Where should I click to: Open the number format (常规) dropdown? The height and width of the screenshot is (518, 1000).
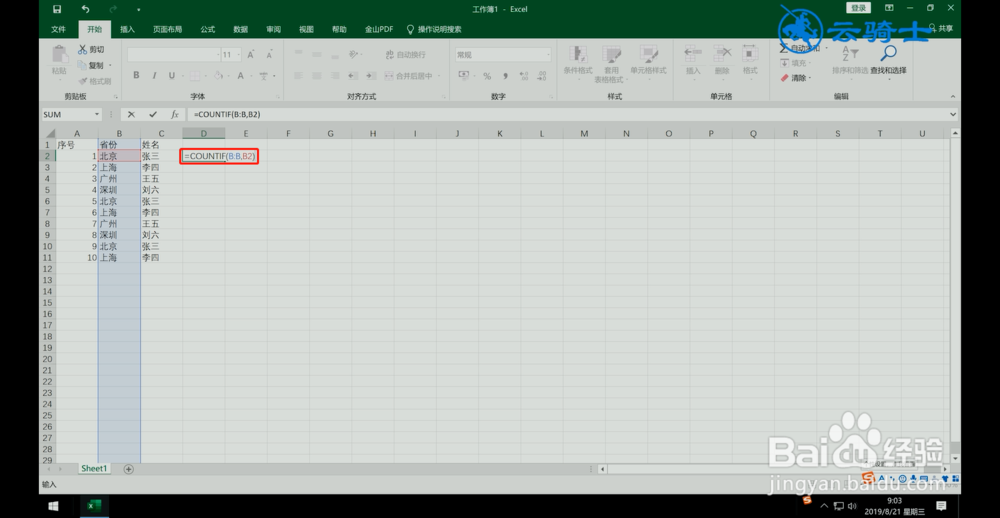coord(548,55)
